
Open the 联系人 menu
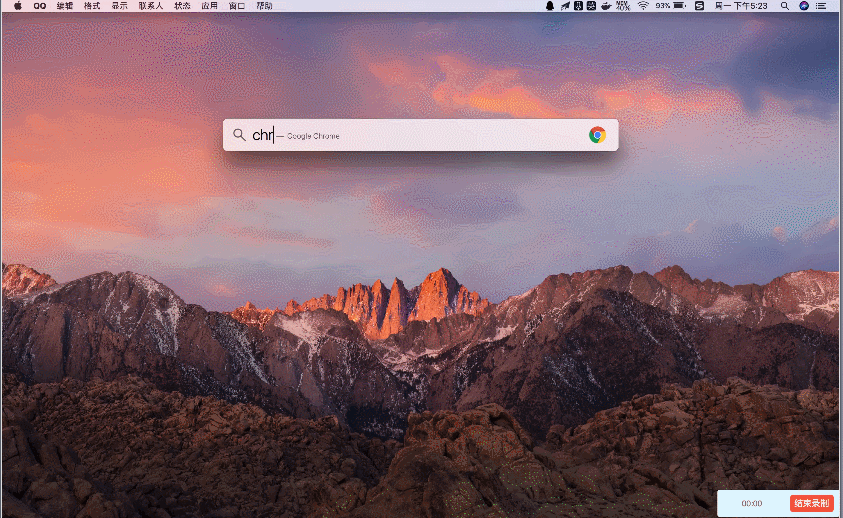151,6
